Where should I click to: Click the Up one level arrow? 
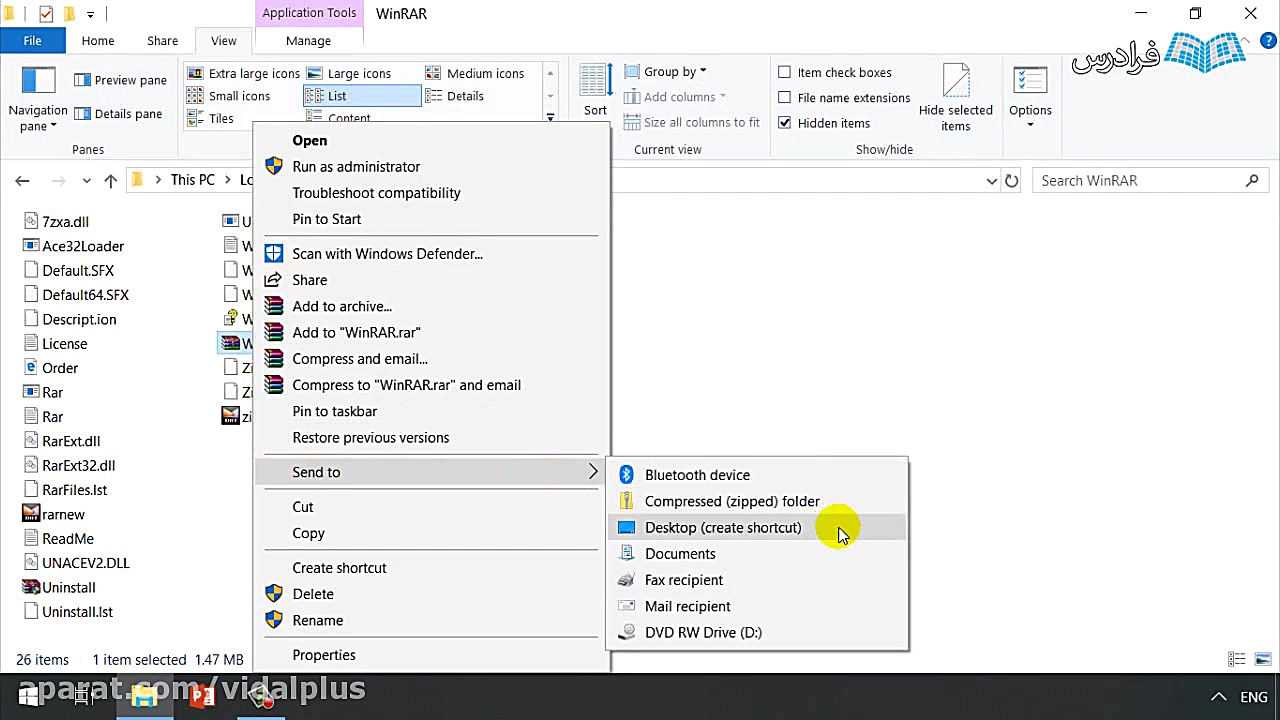point(110,181)
